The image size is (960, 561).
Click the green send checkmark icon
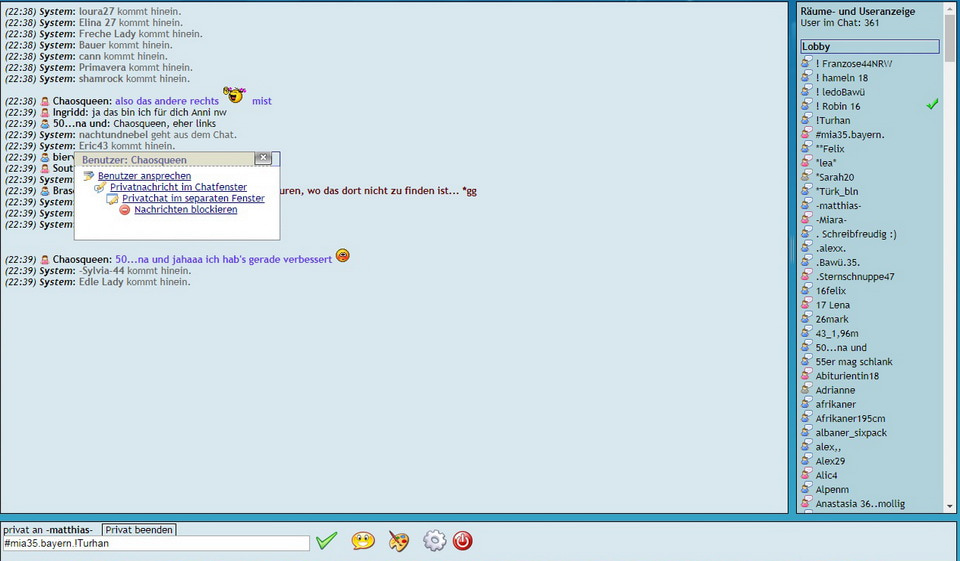click(326, 541)
